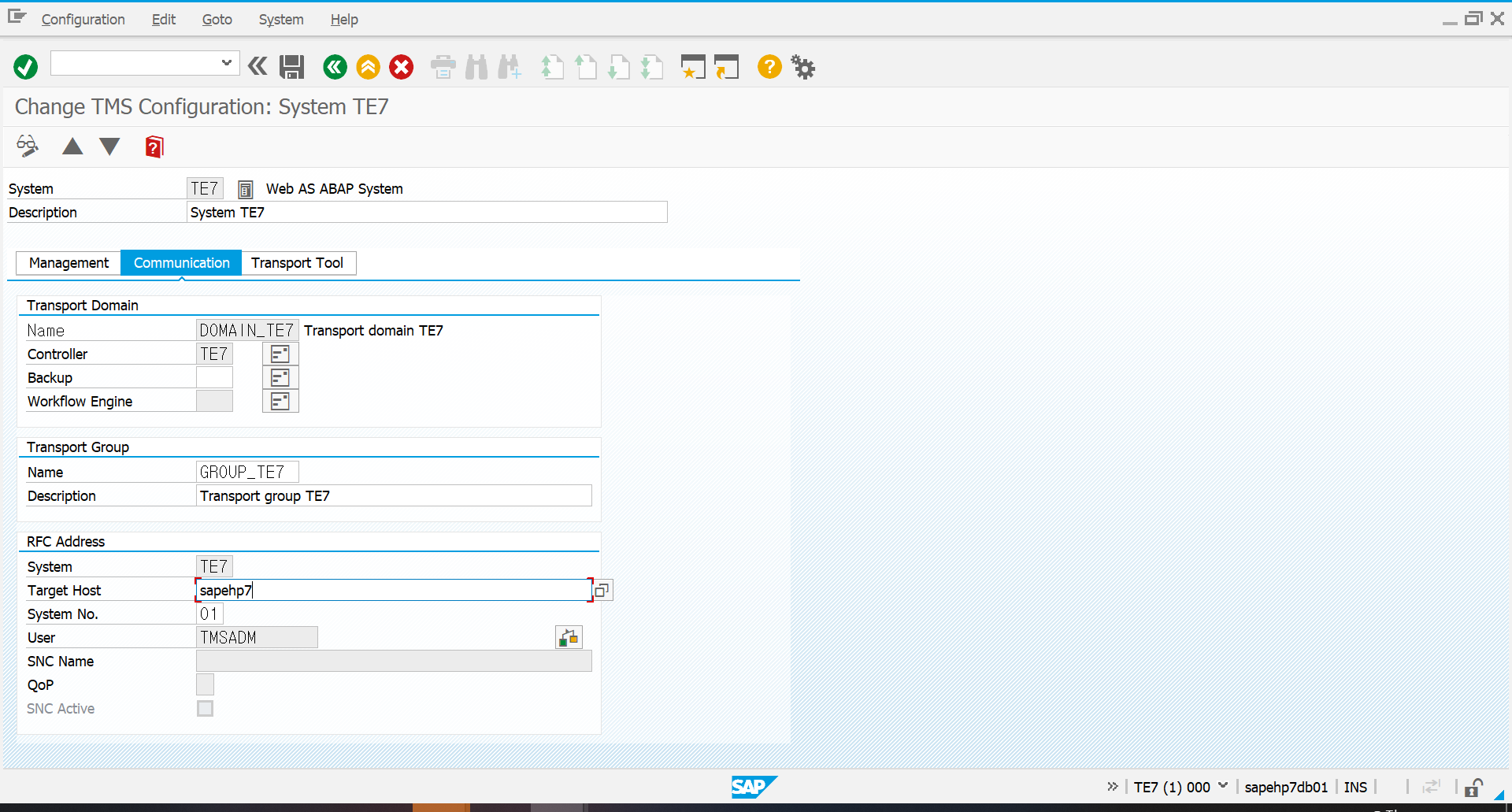Switch to the Management tab
This screenshot has width=1512, height=812.
[x=69, y=262]
